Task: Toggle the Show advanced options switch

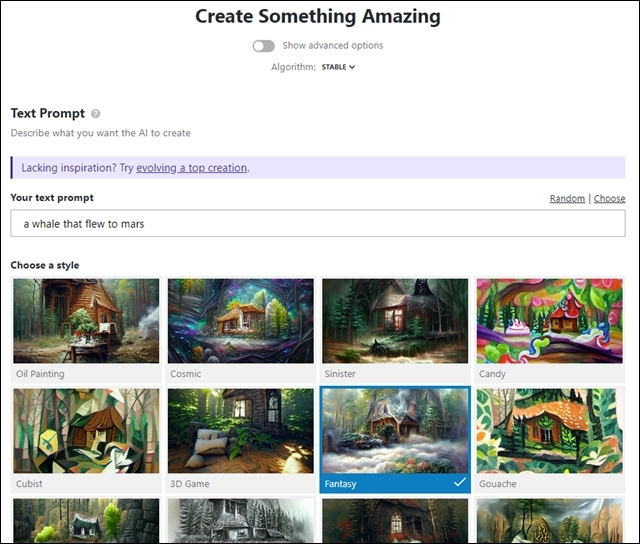Action: [x=263, y=46]
